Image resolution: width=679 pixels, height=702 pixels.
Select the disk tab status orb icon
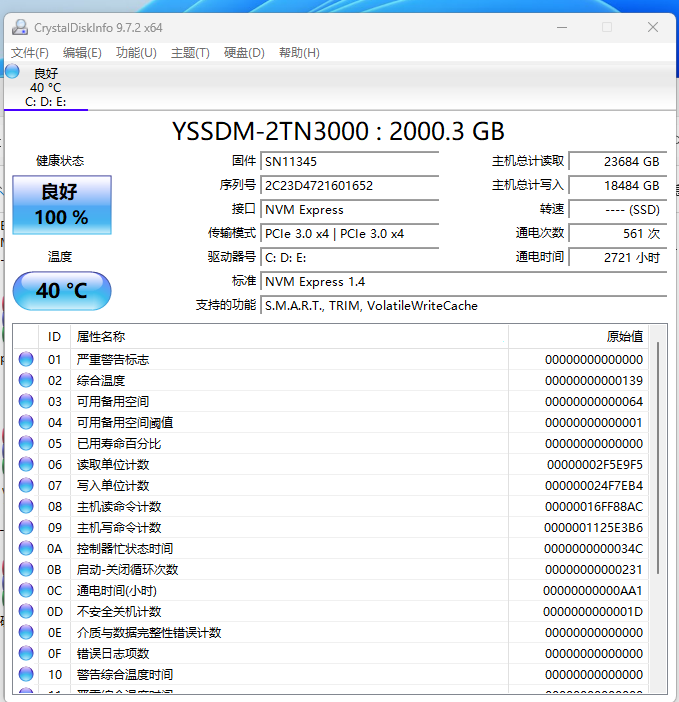click(12, 71)
